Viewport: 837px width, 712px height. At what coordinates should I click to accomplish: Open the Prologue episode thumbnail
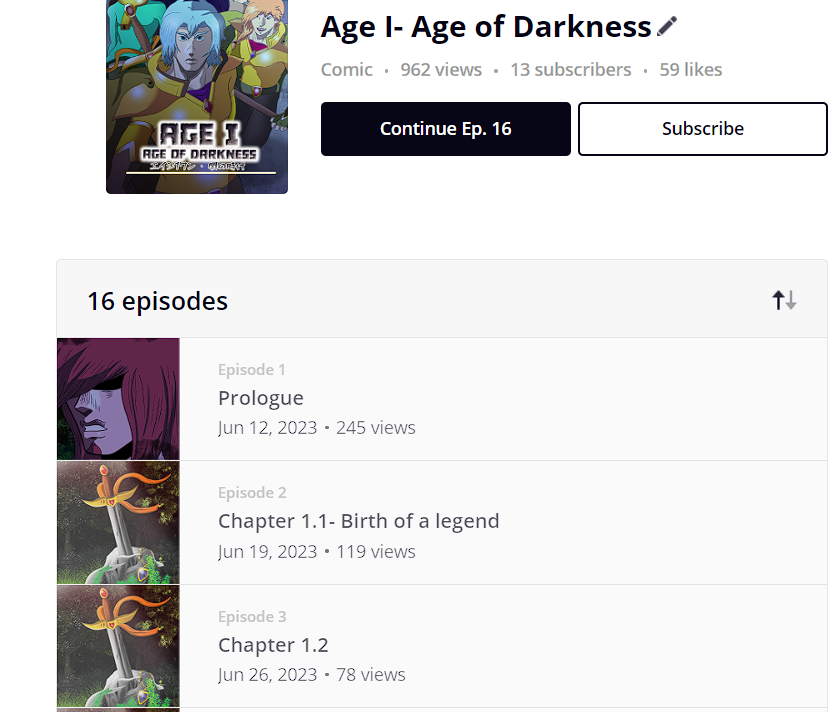[x=118, y=399]
